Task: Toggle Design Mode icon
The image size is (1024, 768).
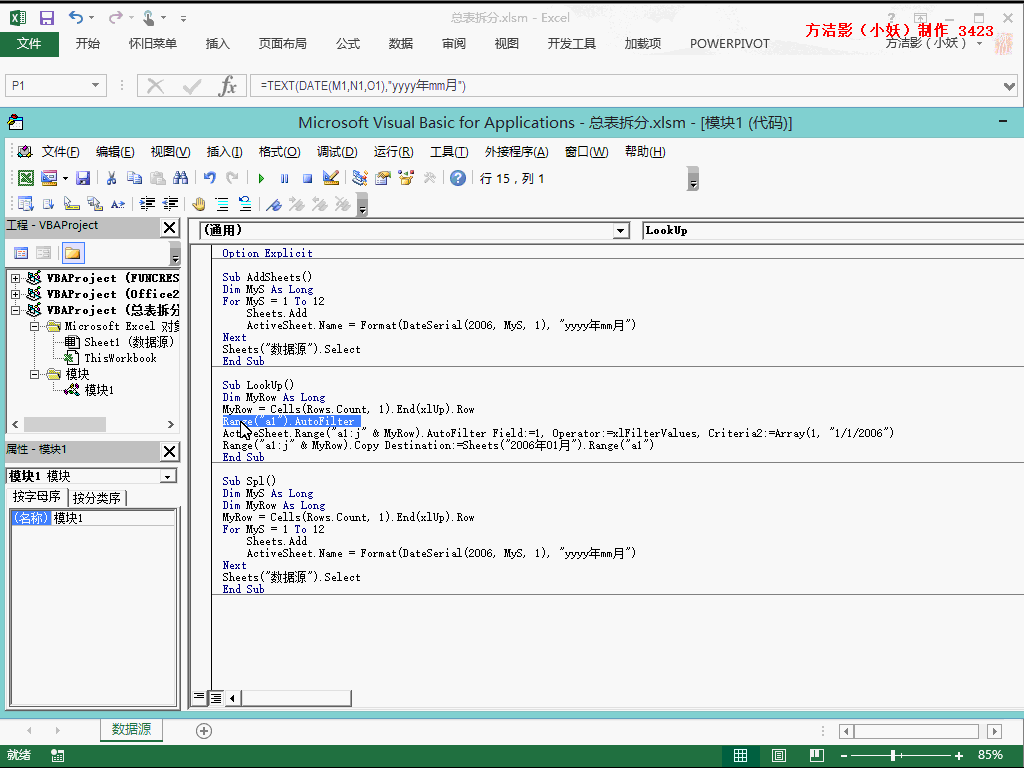Action: coord(330,178)
